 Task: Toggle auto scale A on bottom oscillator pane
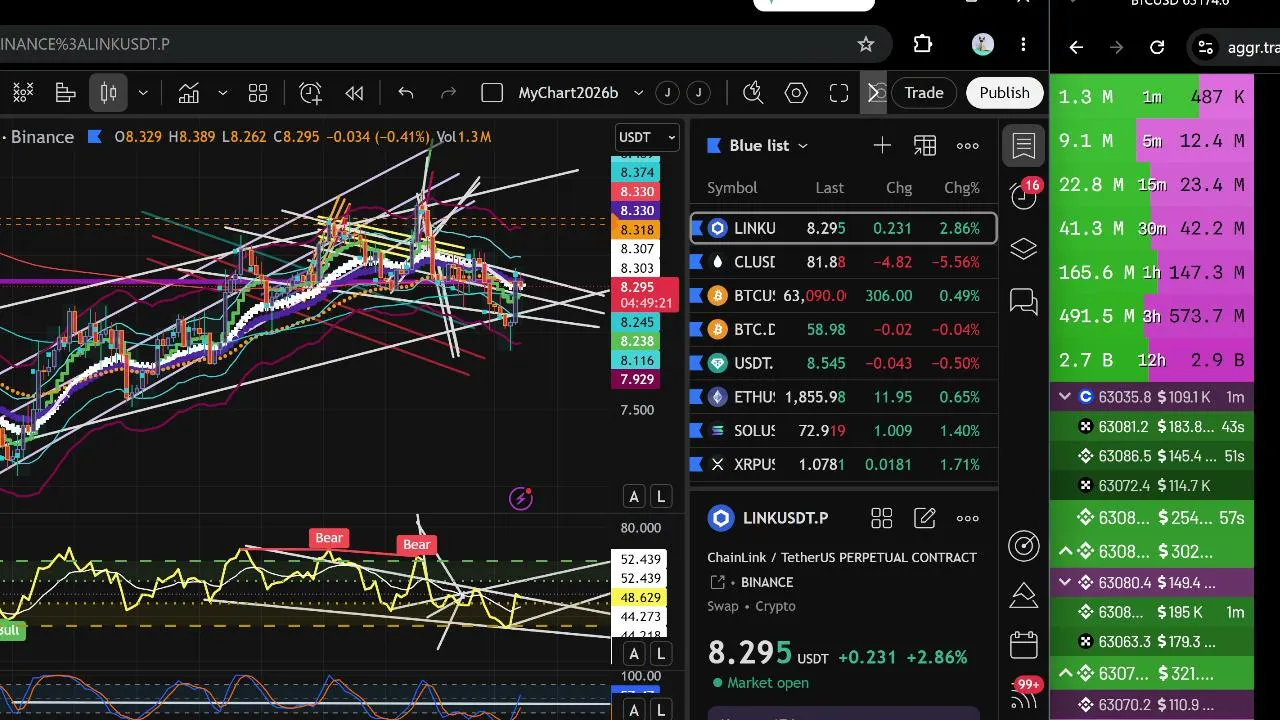pos(634,711)
